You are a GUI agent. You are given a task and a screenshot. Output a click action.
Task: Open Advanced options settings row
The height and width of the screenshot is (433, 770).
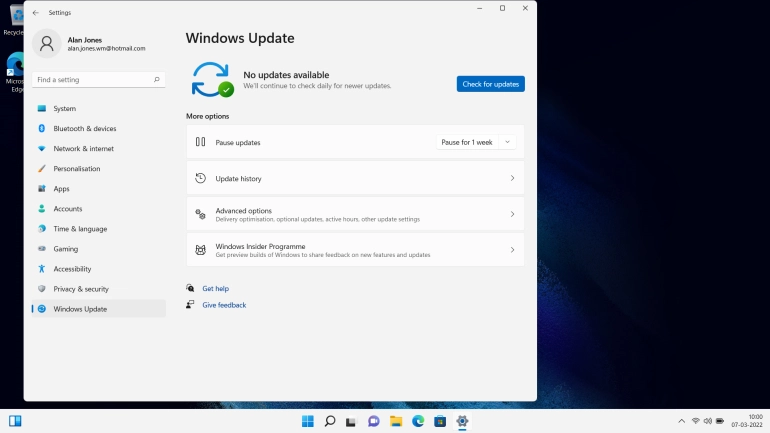point(355,214)
